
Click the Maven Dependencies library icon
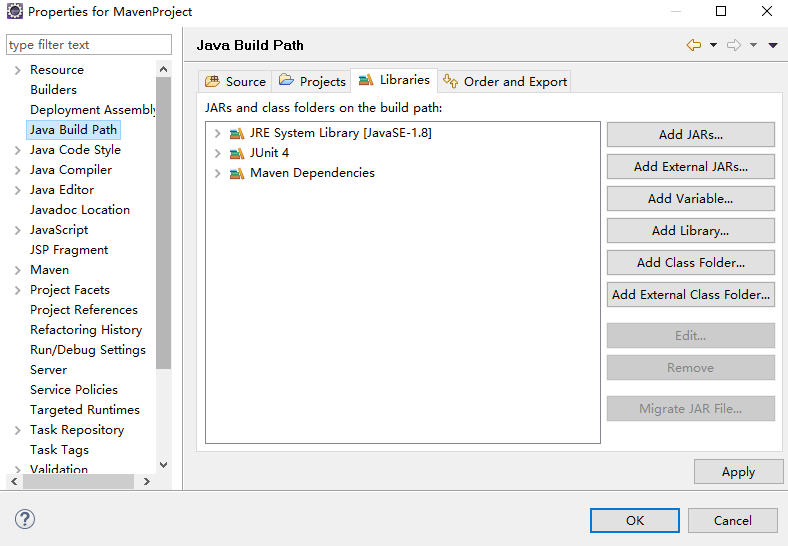click(237, 173)
